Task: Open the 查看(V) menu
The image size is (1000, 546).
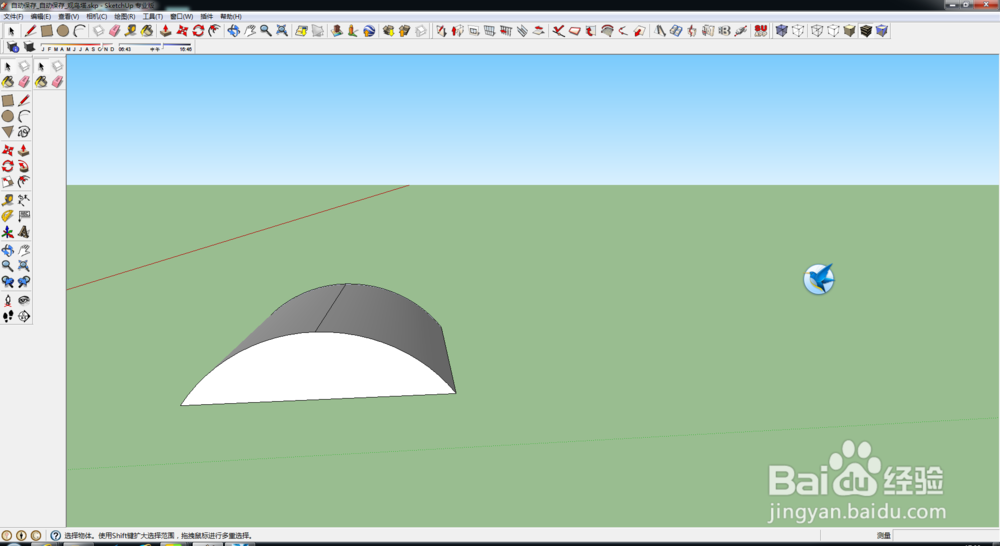Action: click(x=69, y=17)
